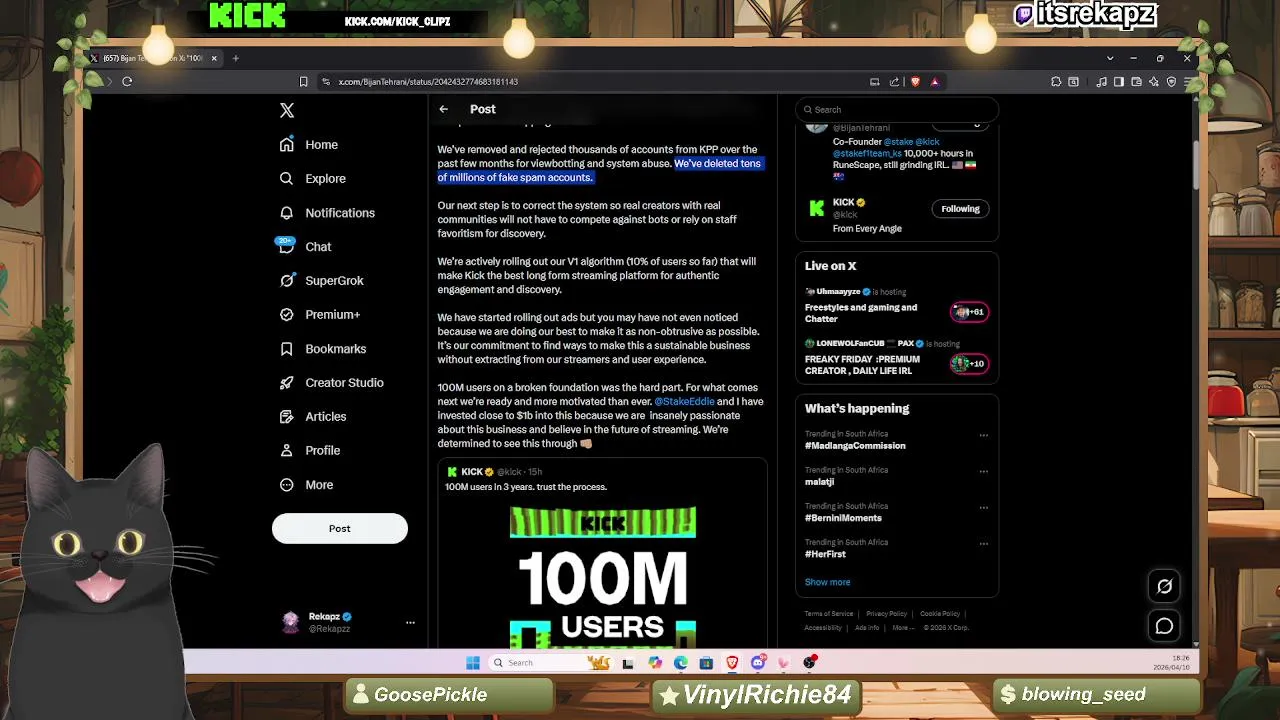The height and width of the screenshot is (720, 1280).
Task: Click the Explore magnifier icon
Action: click(287, 179)
